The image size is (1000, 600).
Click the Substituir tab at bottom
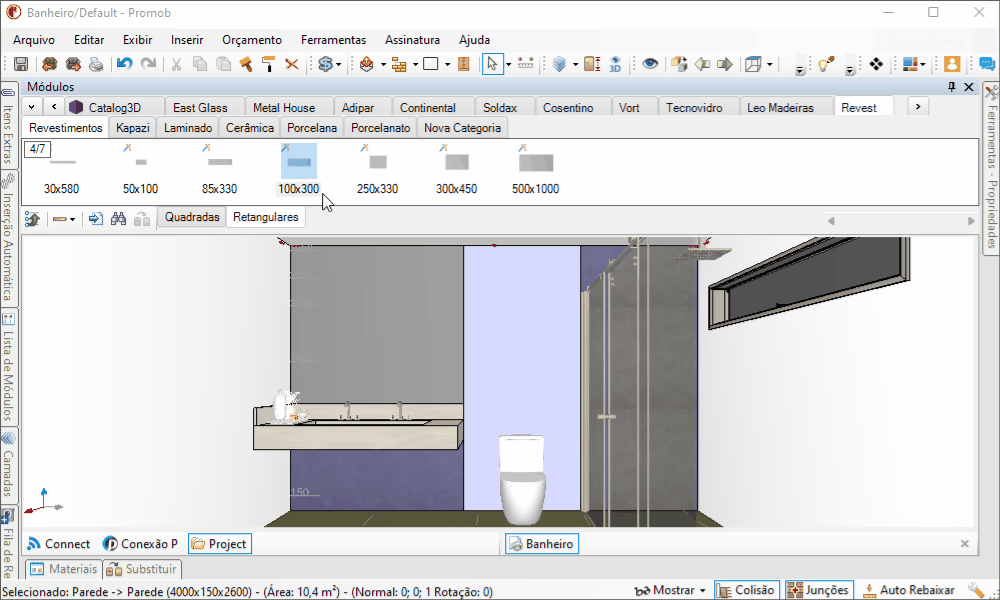pyautogui.click(x=142, y=569)
